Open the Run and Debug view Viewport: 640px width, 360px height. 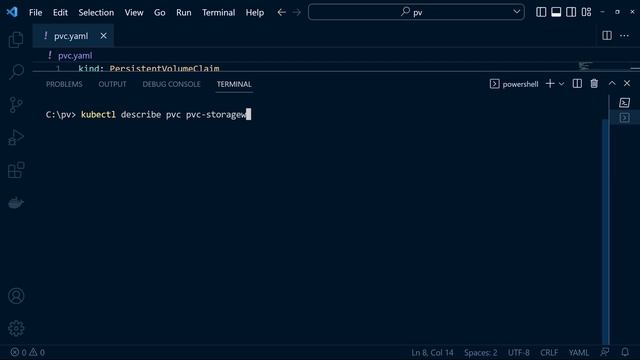click(x=16, y=138)
